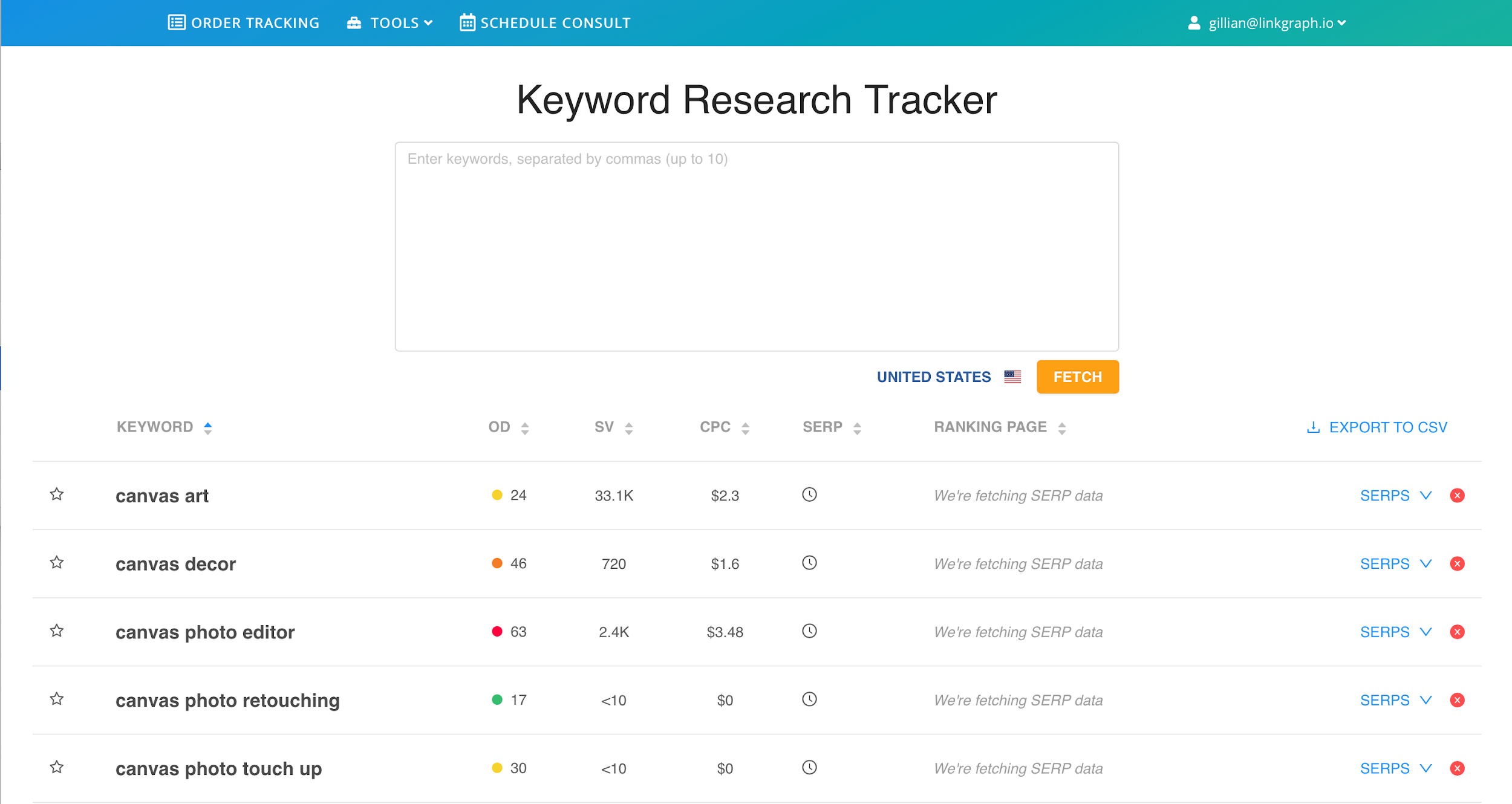Sort table by SERP column

click(x=832, y=427)
